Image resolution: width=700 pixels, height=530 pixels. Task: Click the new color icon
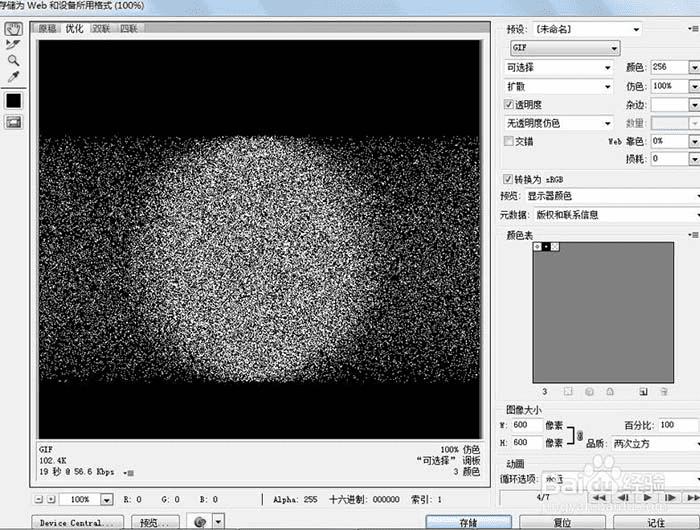[x=643, y=392]
